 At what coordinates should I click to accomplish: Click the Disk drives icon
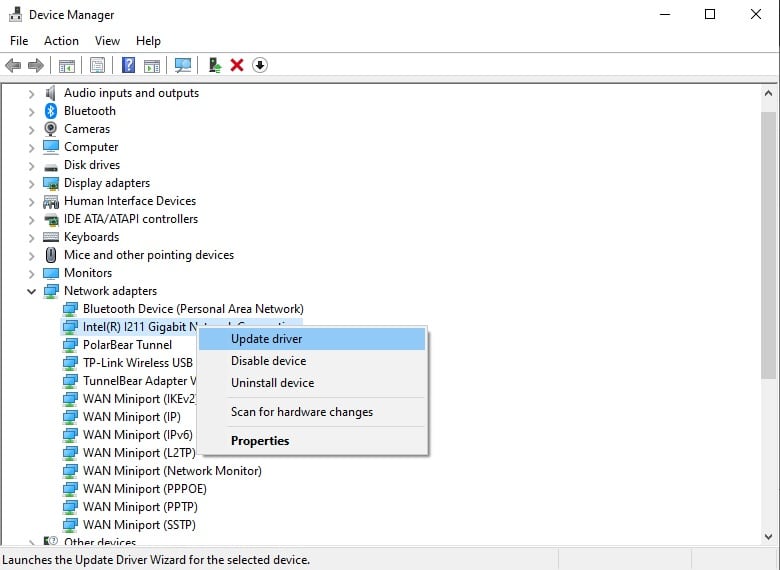51,167
